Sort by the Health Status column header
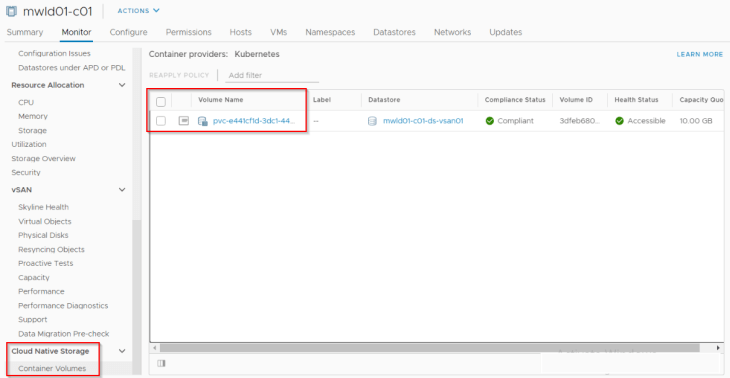The image size is (730, 378). [636, 100]
